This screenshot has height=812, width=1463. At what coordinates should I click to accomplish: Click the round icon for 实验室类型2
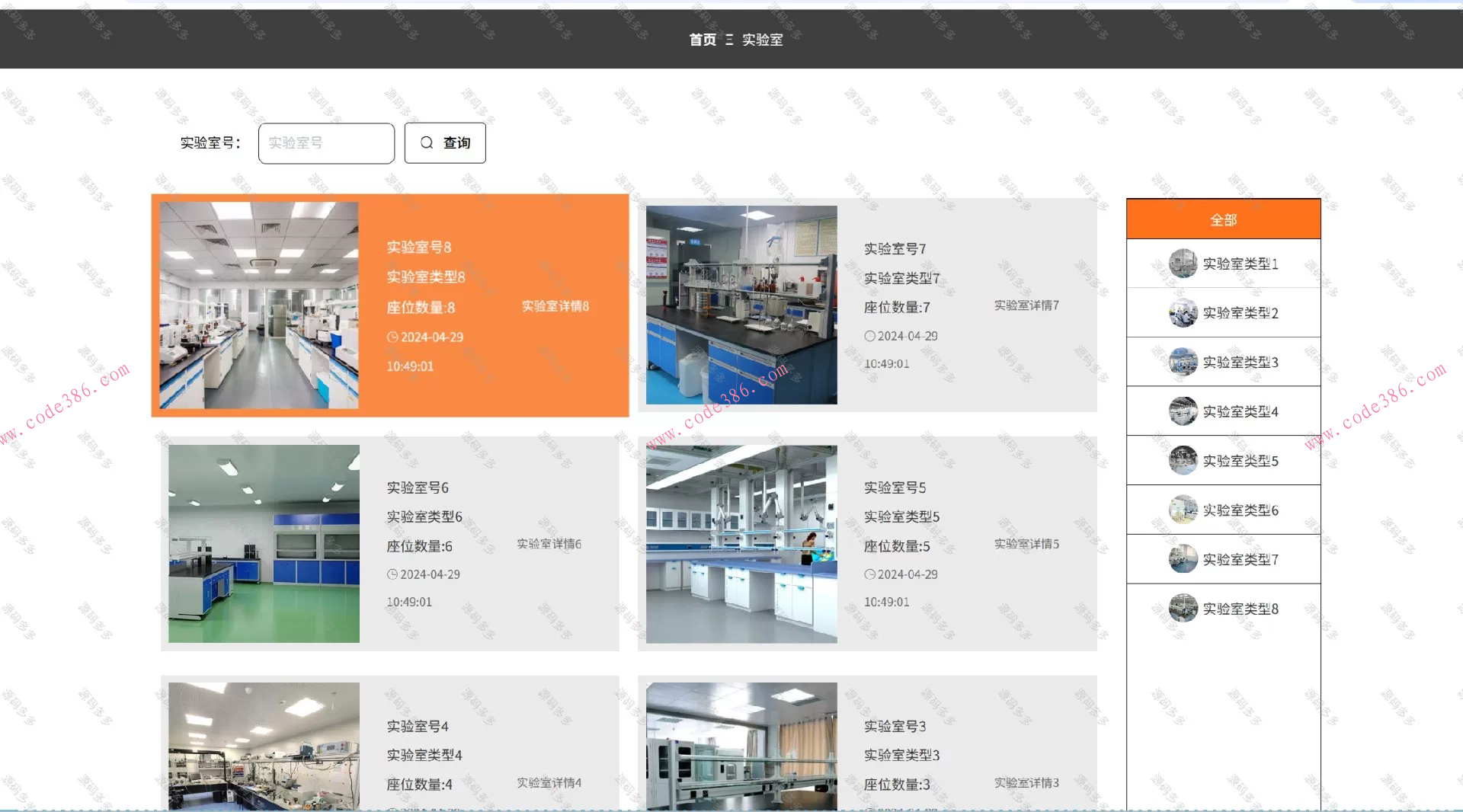pos(1183,313)
